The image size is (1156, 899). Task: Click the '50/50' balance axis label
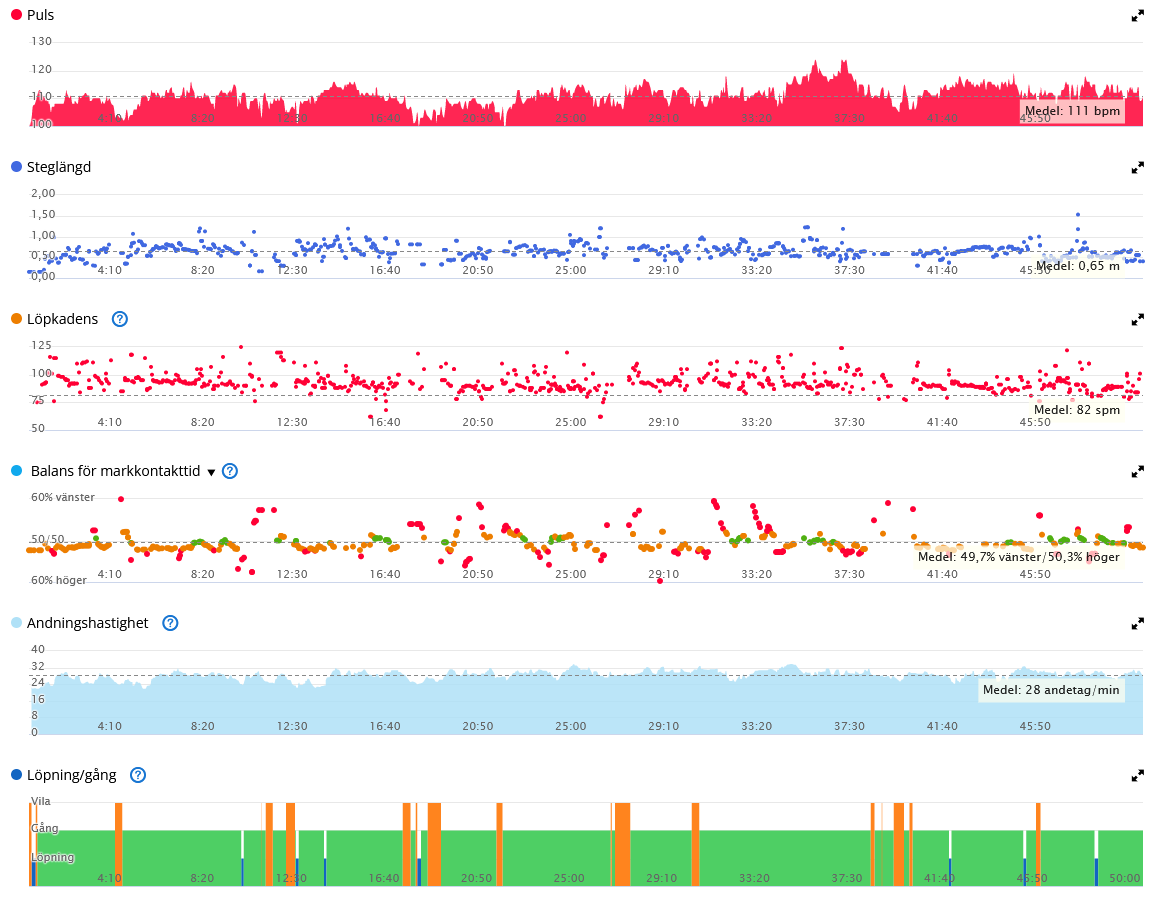pyautogui.click(x=48, y=540)
